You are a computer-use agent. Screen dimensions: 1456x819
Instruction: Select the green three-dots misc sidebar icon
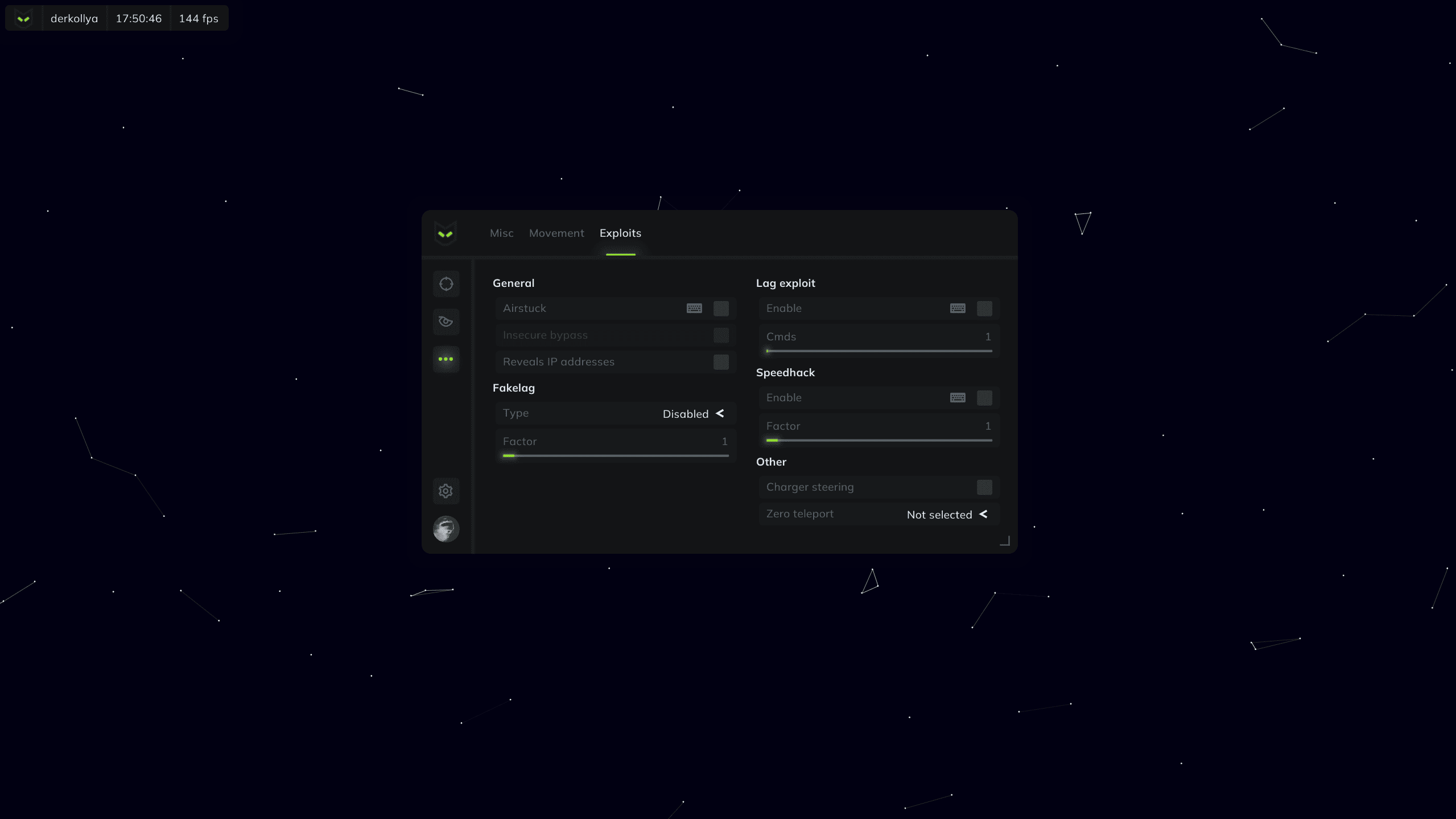click(x=446, y=359)
